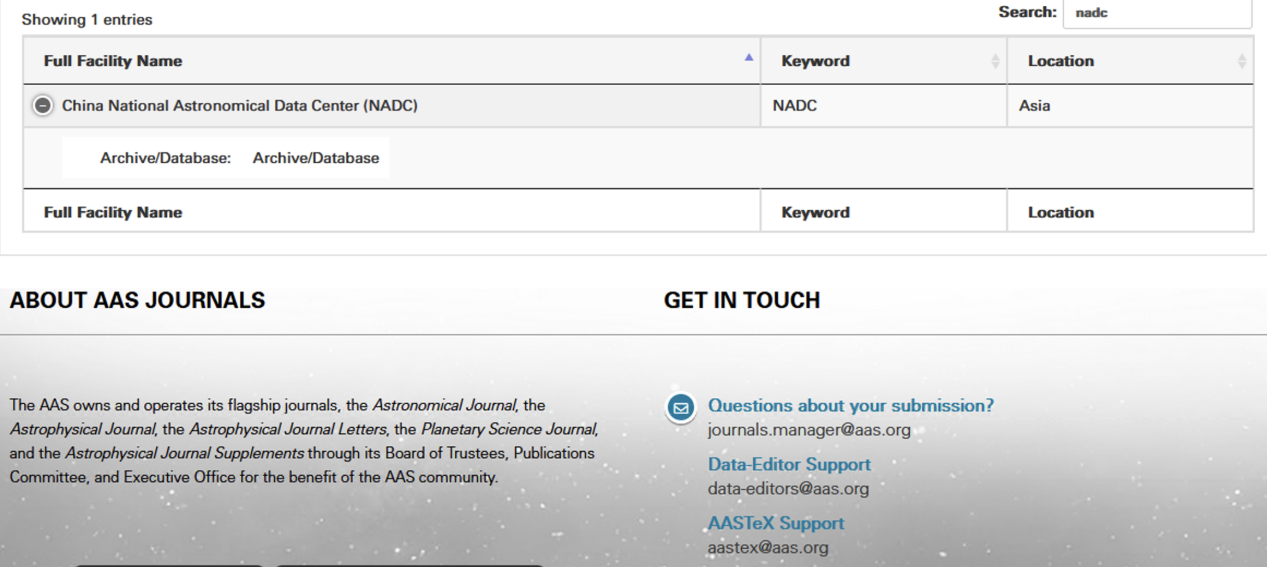Viewport: 1267px width, 567px height.
Task: Click the NADC keyword cell
Action: pyautogui.click(x=794, y=106)
